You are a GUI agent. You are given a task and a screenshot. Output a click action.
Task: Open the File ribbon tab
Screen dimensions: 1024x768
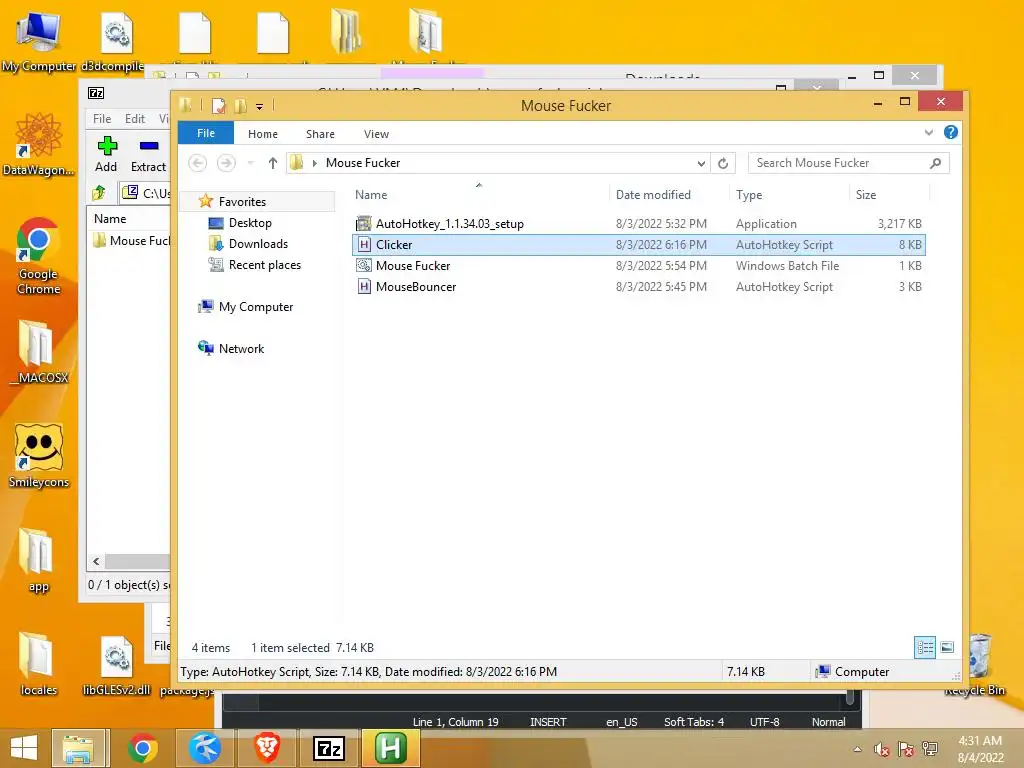pos(206,133)
